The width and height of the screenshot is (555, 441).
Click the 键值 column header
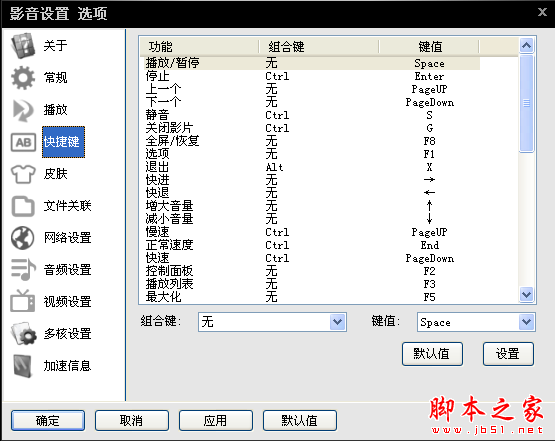pyautogui.click(x=429, y=47)
